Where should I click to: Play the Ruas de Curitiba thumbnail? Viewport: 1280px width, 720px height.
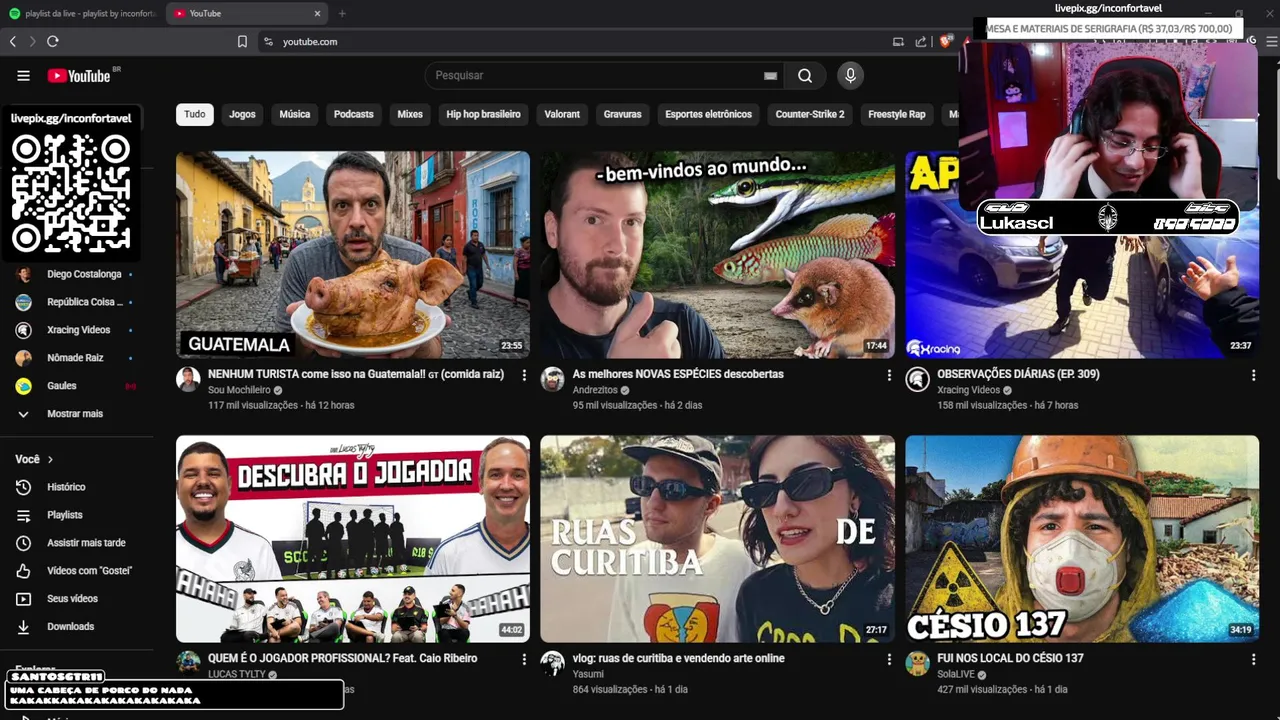click(x=718, y=539)
